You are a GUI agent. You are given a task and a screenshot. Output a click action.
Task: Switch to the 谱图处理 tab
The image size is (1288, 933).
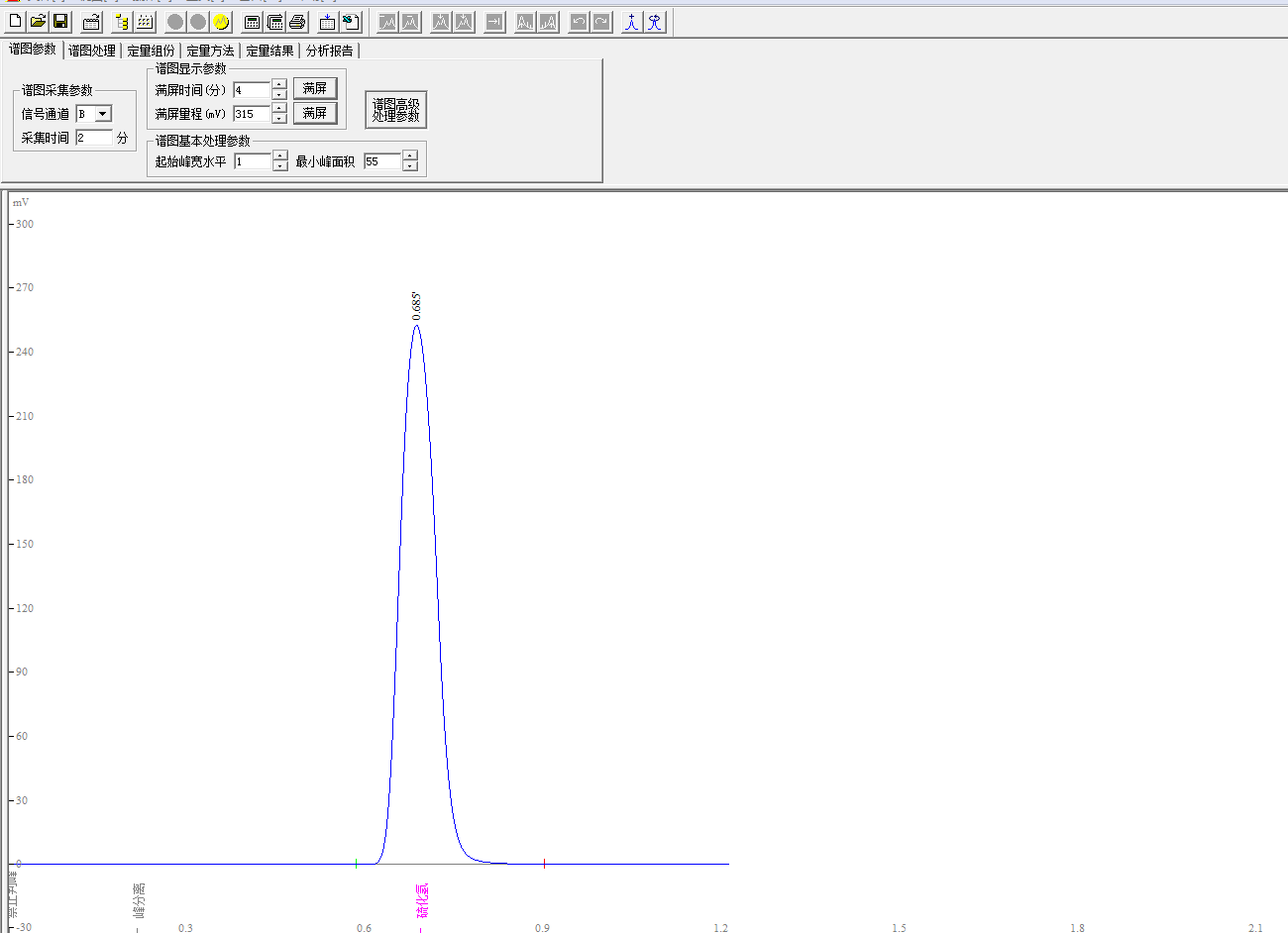coord(92,51)
